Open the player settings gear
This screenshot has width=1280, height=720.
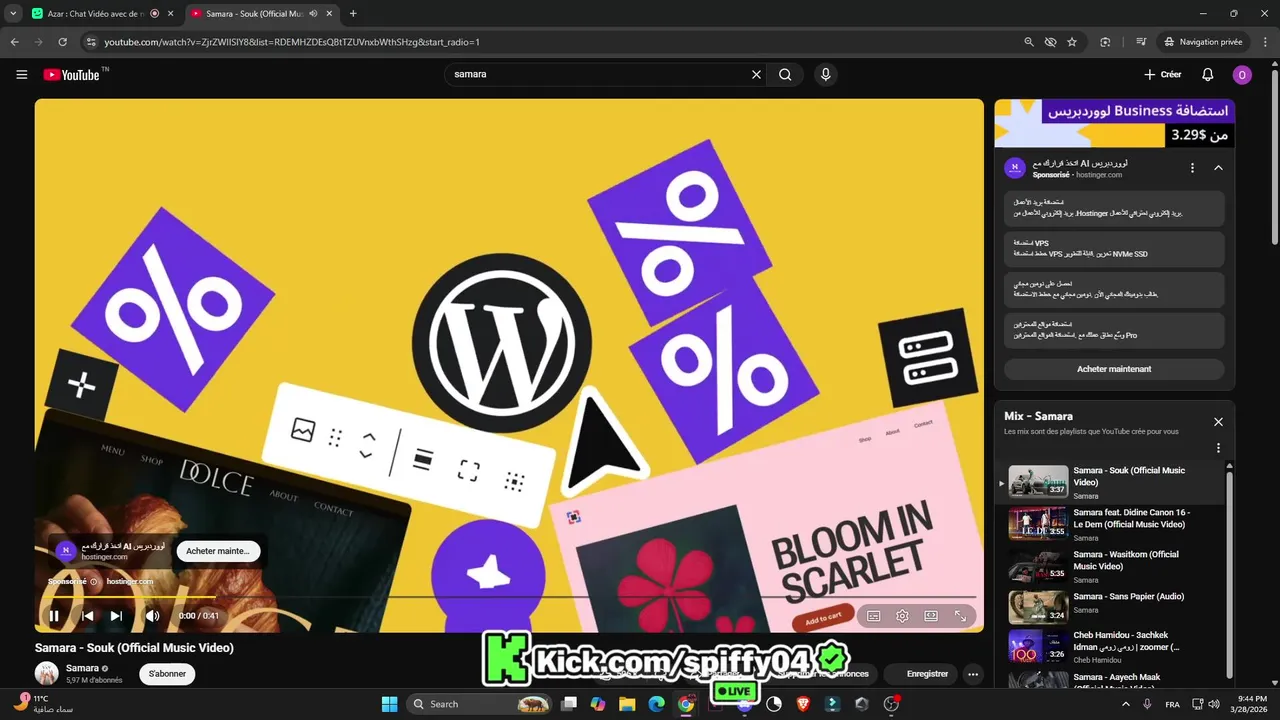click(x=902, y=616)
